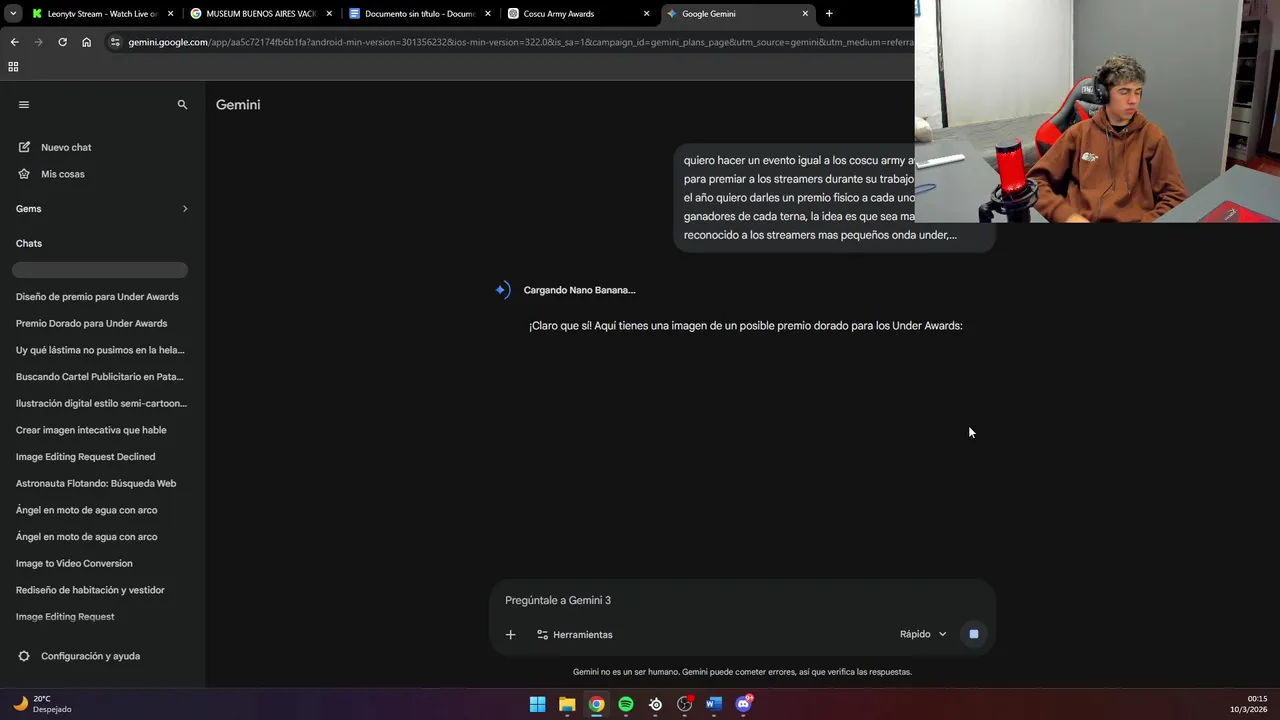The height and width of the screenshot is (720, 1280).
Task: Open chat 'Crear imagen intecativa que hable'
Action: [91, 430]
